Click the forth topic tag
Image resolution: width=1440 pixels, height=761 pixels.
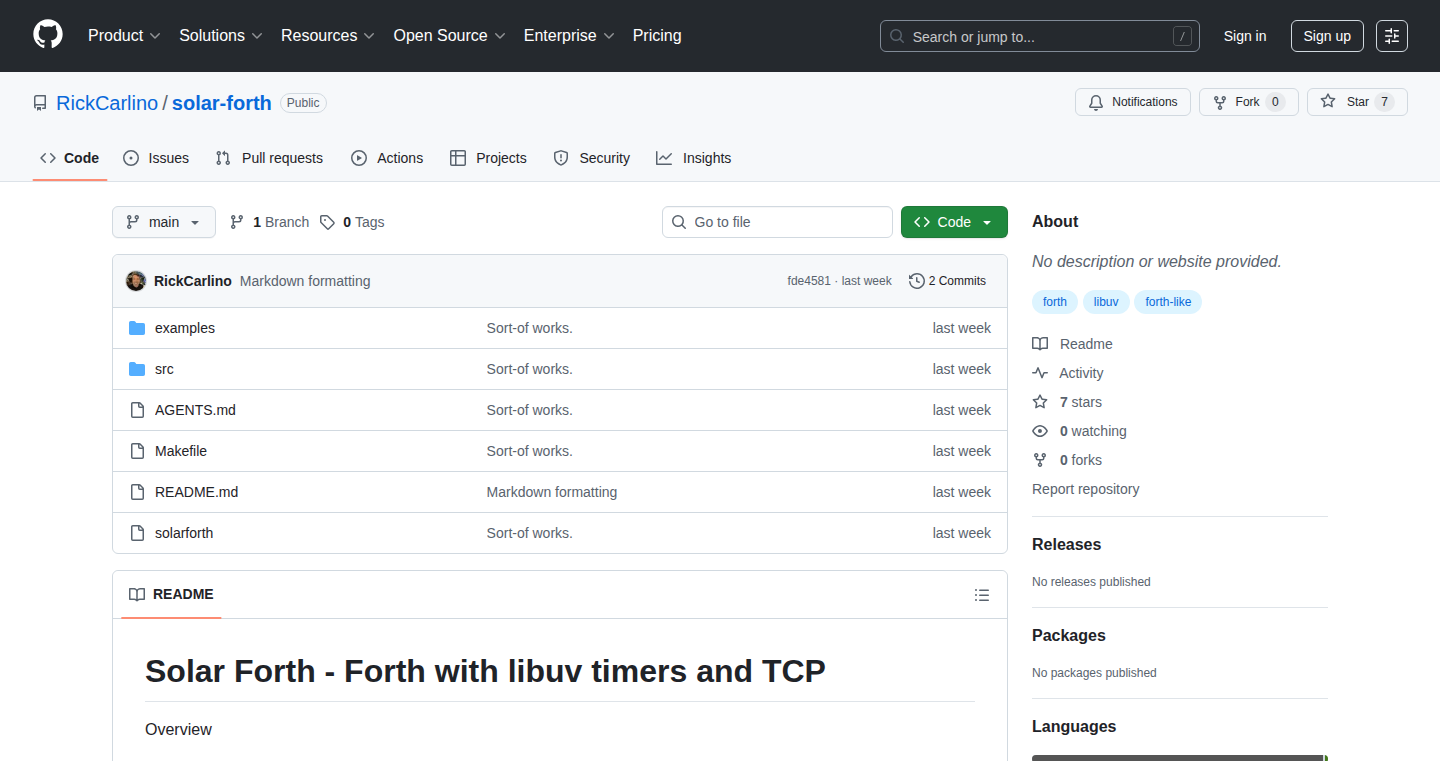coord(1055,302)
